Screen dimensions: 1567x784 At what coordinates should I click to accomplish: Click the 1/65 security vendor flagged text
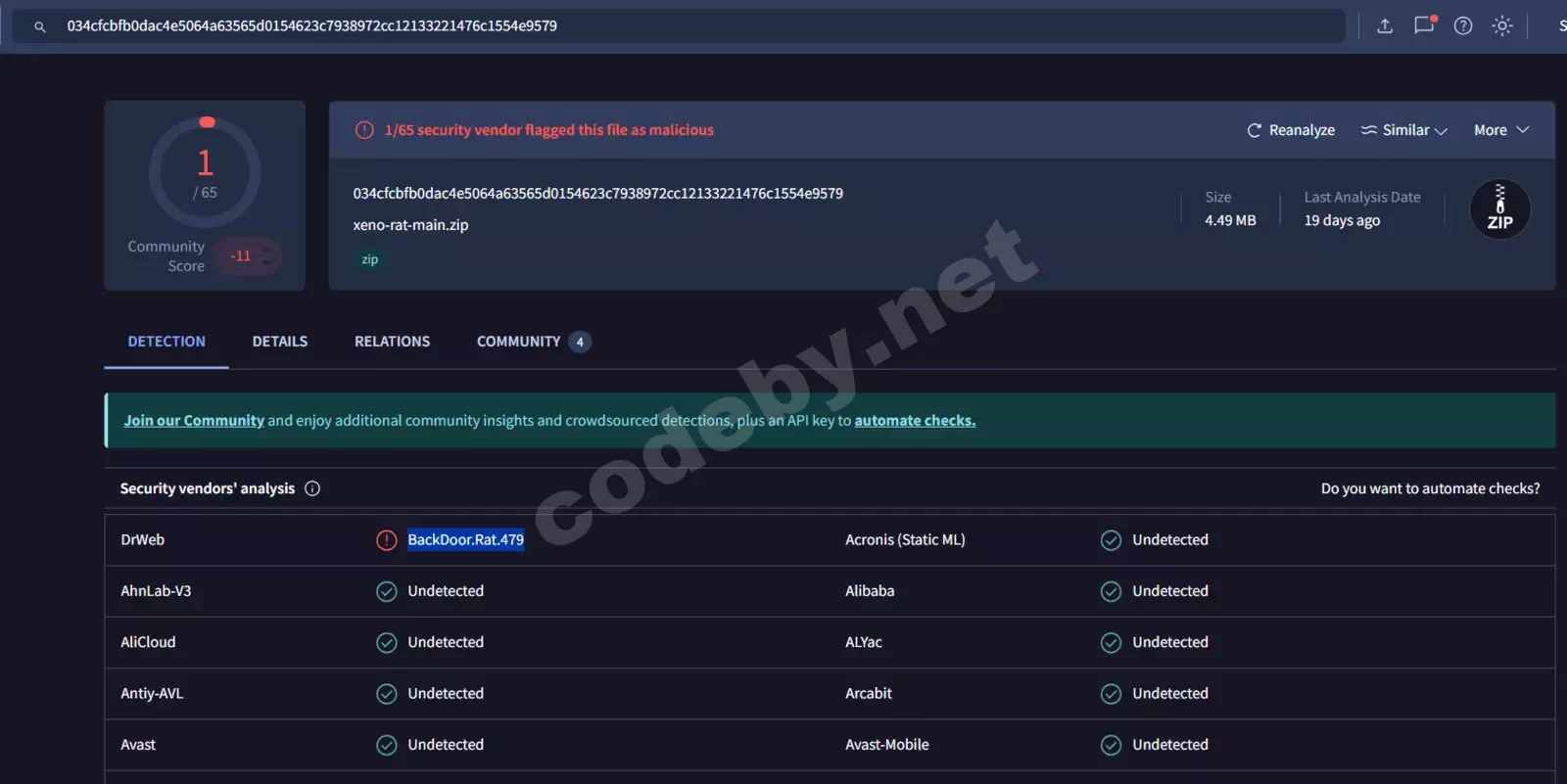coord(549,130)
